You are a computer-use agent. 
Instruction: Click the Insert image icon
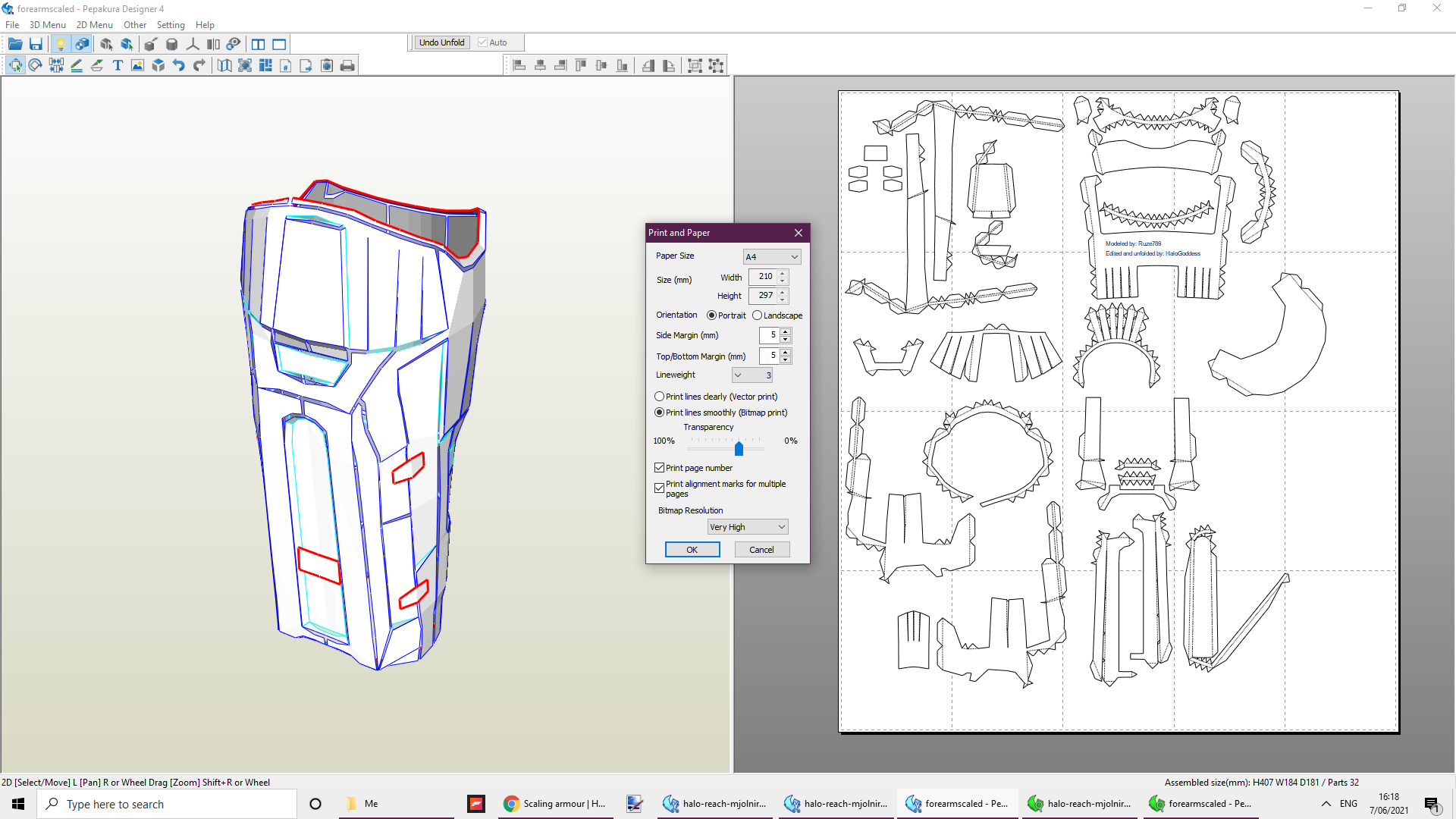137,65
